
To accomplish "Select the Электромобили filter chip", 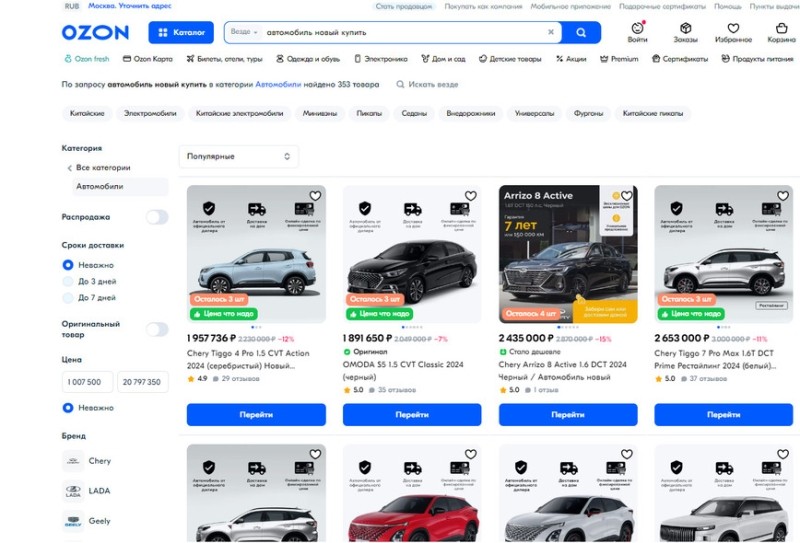I will coord(150,114).
